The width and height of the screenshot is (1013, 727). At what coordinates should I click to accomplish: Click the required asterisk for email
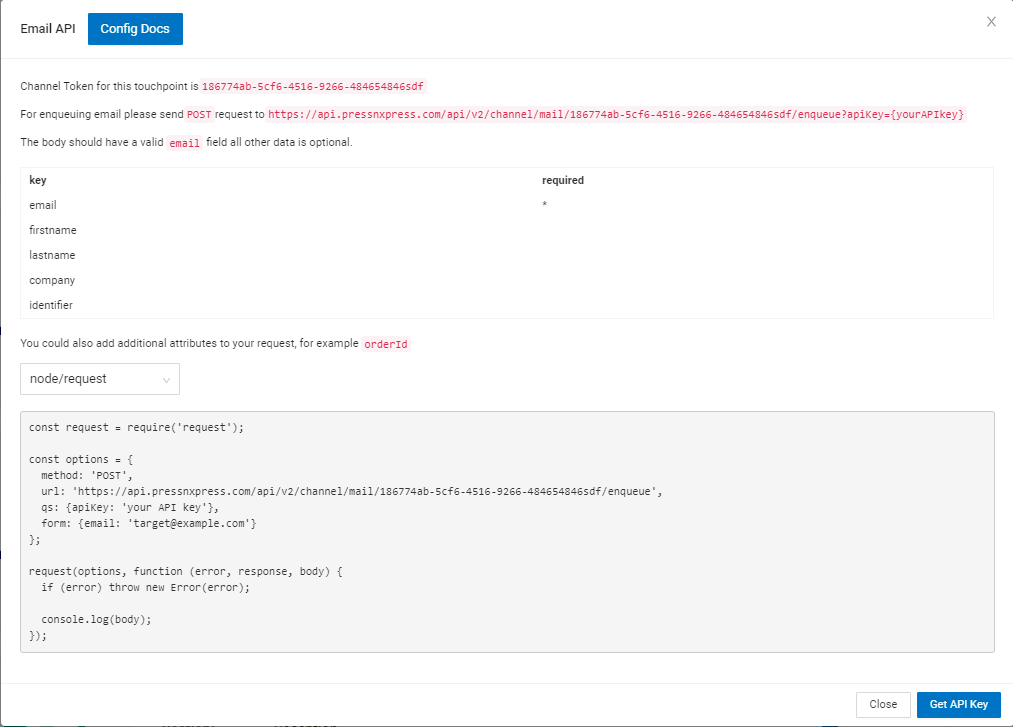[x=545, y=206]
